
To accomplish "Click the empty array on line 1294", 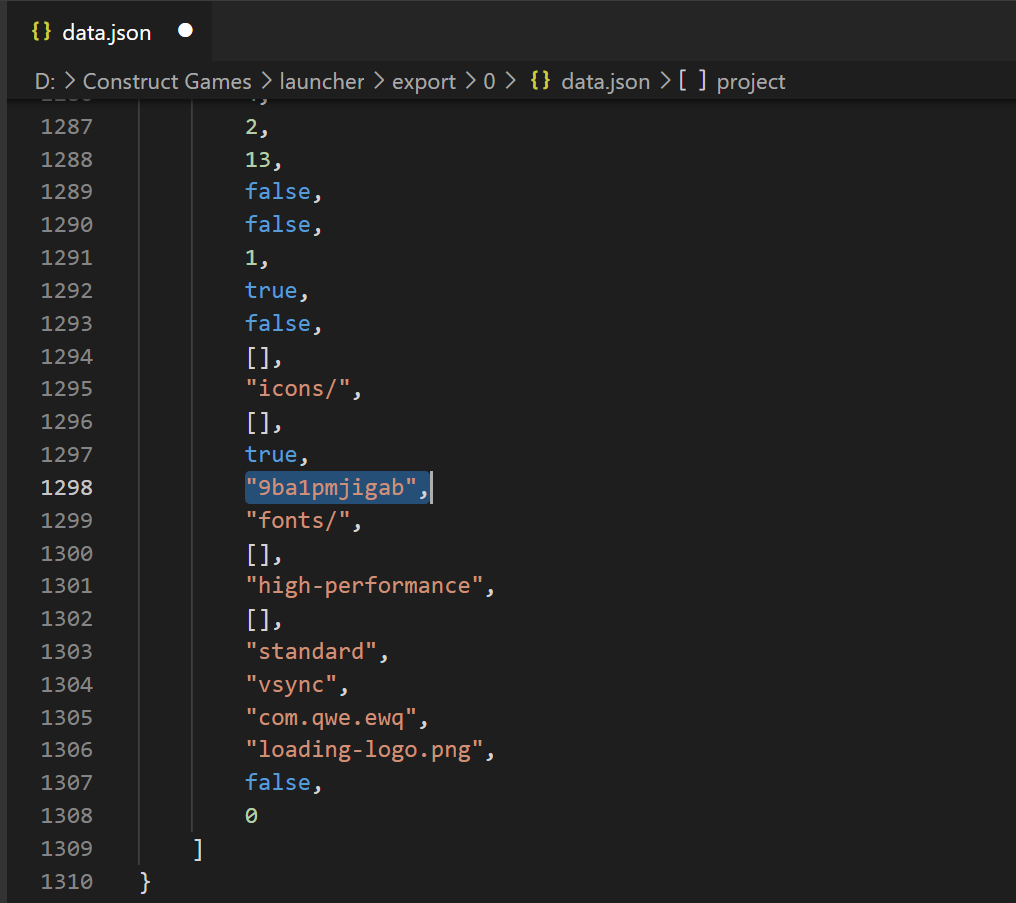I will pos(258,357).
